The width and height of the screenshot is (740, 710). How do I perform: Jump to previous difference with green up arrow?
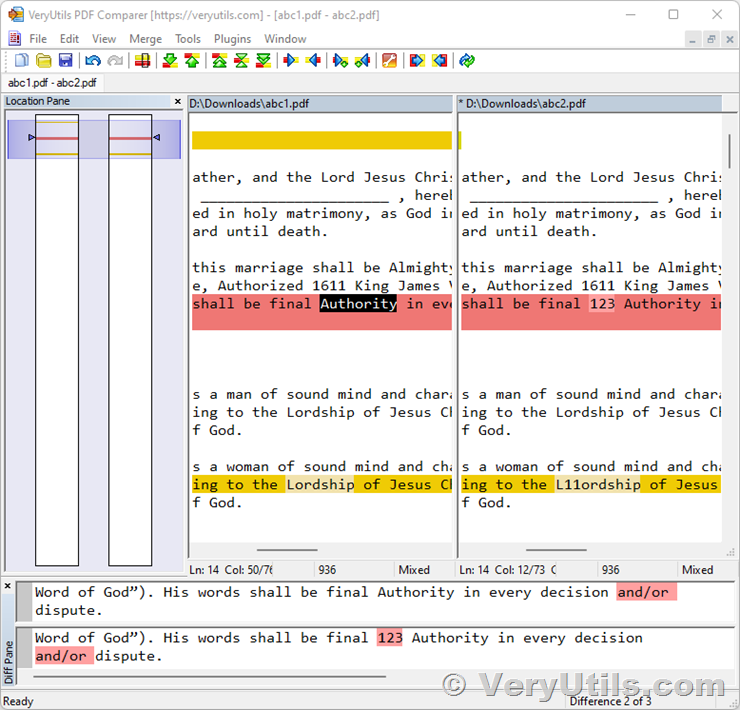click(192, 60)
